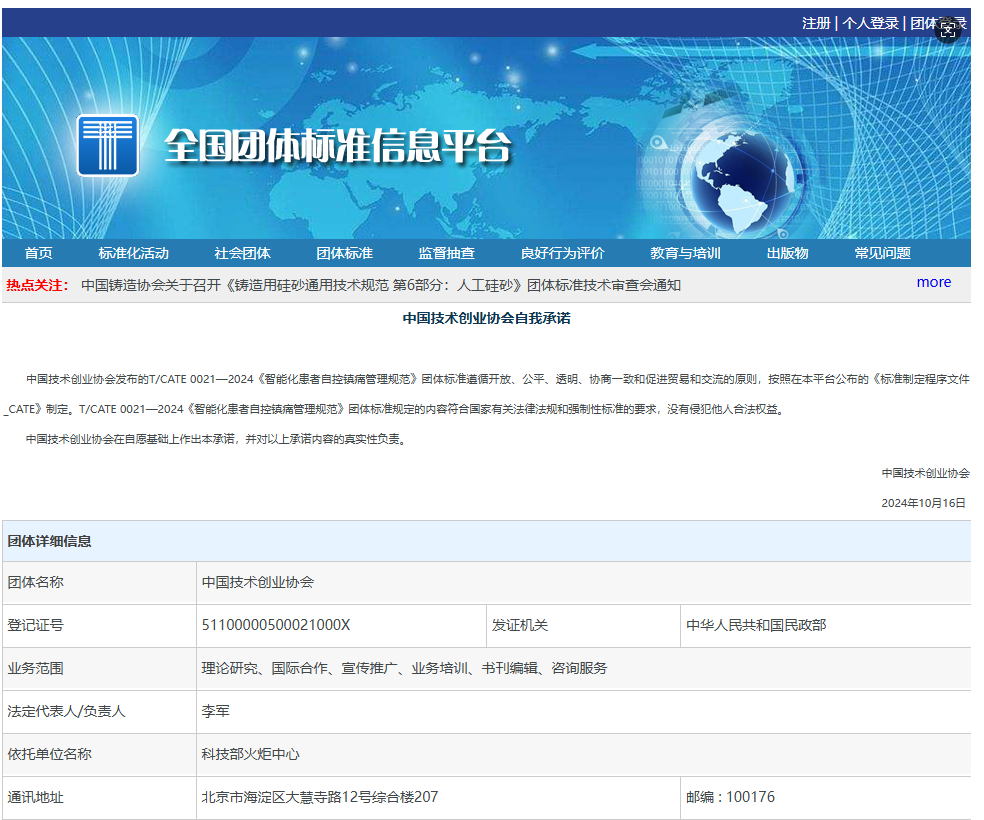Click the 团体名称 label cell

(99, 582)
